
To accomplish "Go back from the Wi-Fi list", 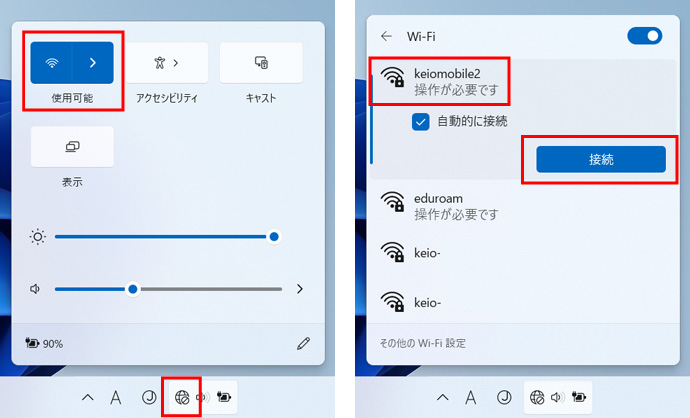I will pos(386,36).
